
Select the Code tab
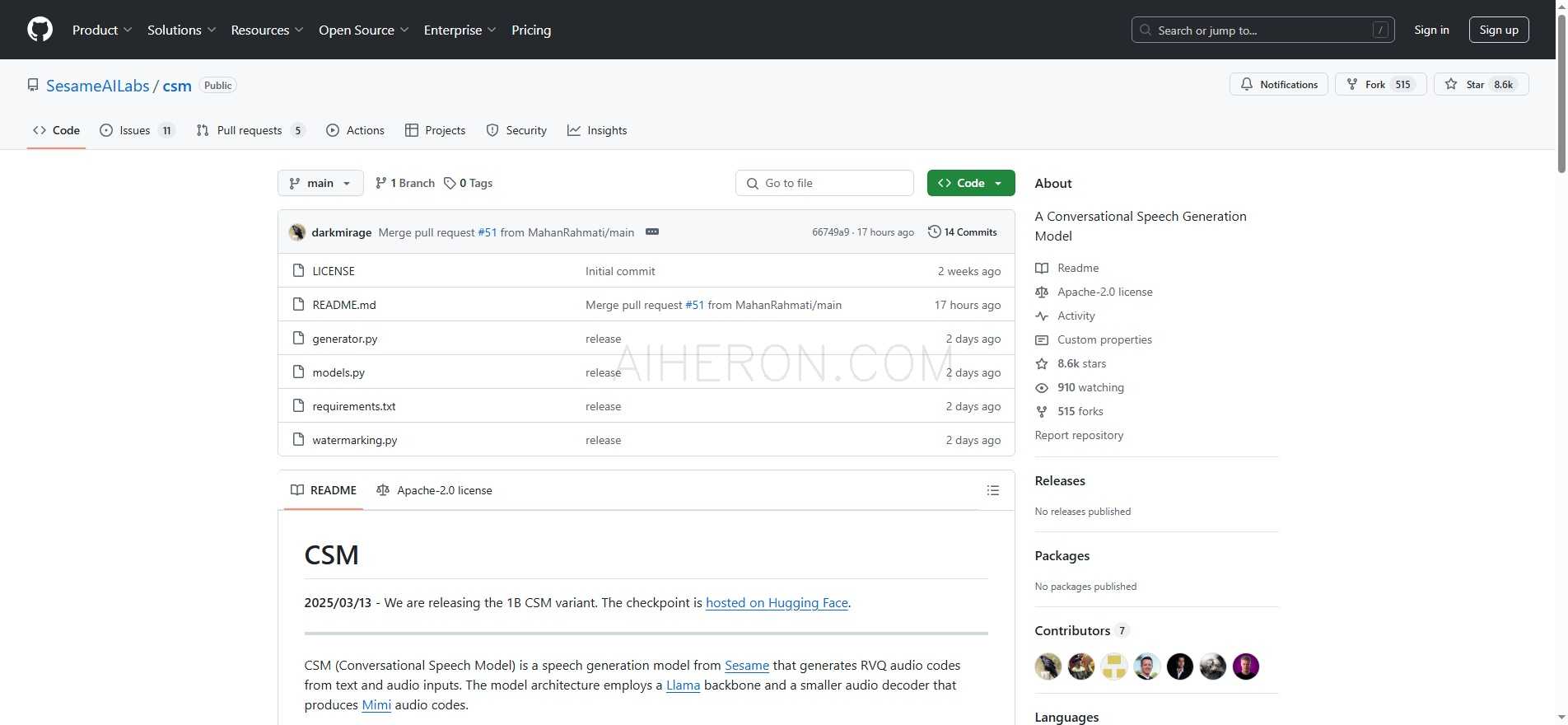click(x=56, y=130)
